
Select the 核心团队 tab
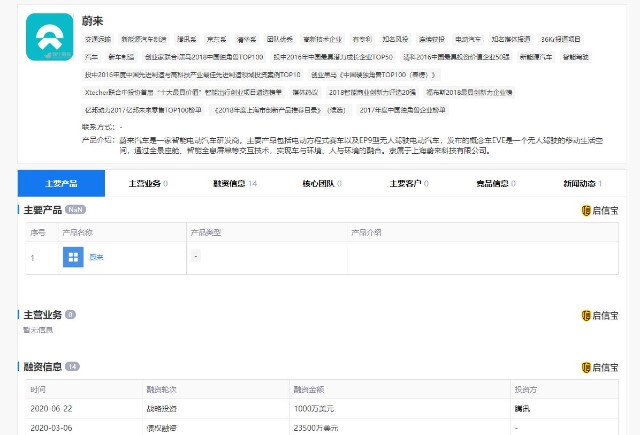322,184
